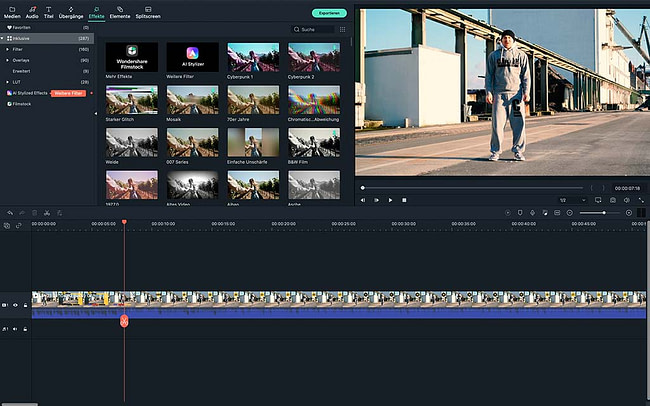Click the voiceover microphone icon
The width and height of the screenshot is (650, 406).
(x=532, y=213)
